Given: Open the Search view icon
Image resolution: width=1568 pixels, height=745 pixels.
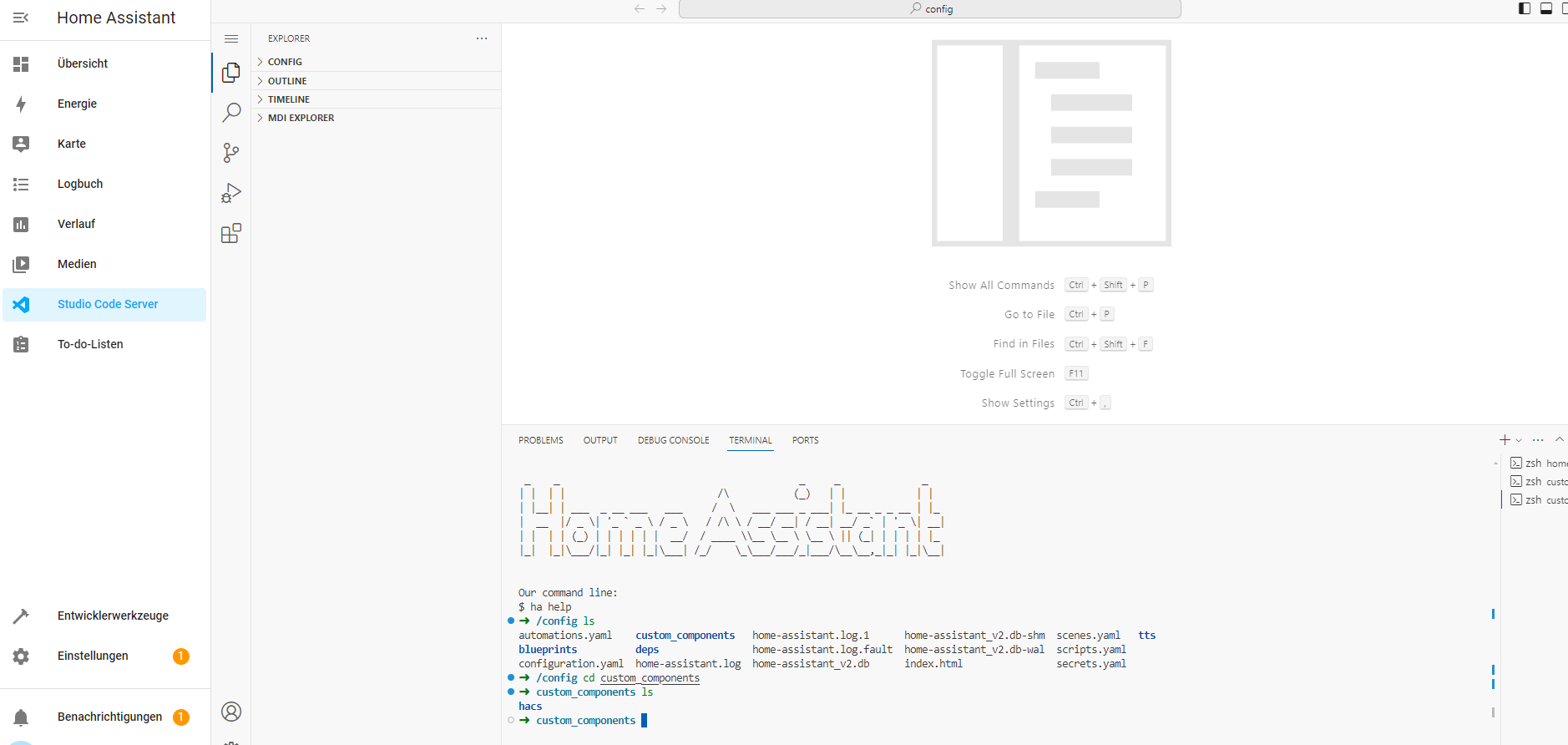Looking at the screenshot, I should [231, 113].
